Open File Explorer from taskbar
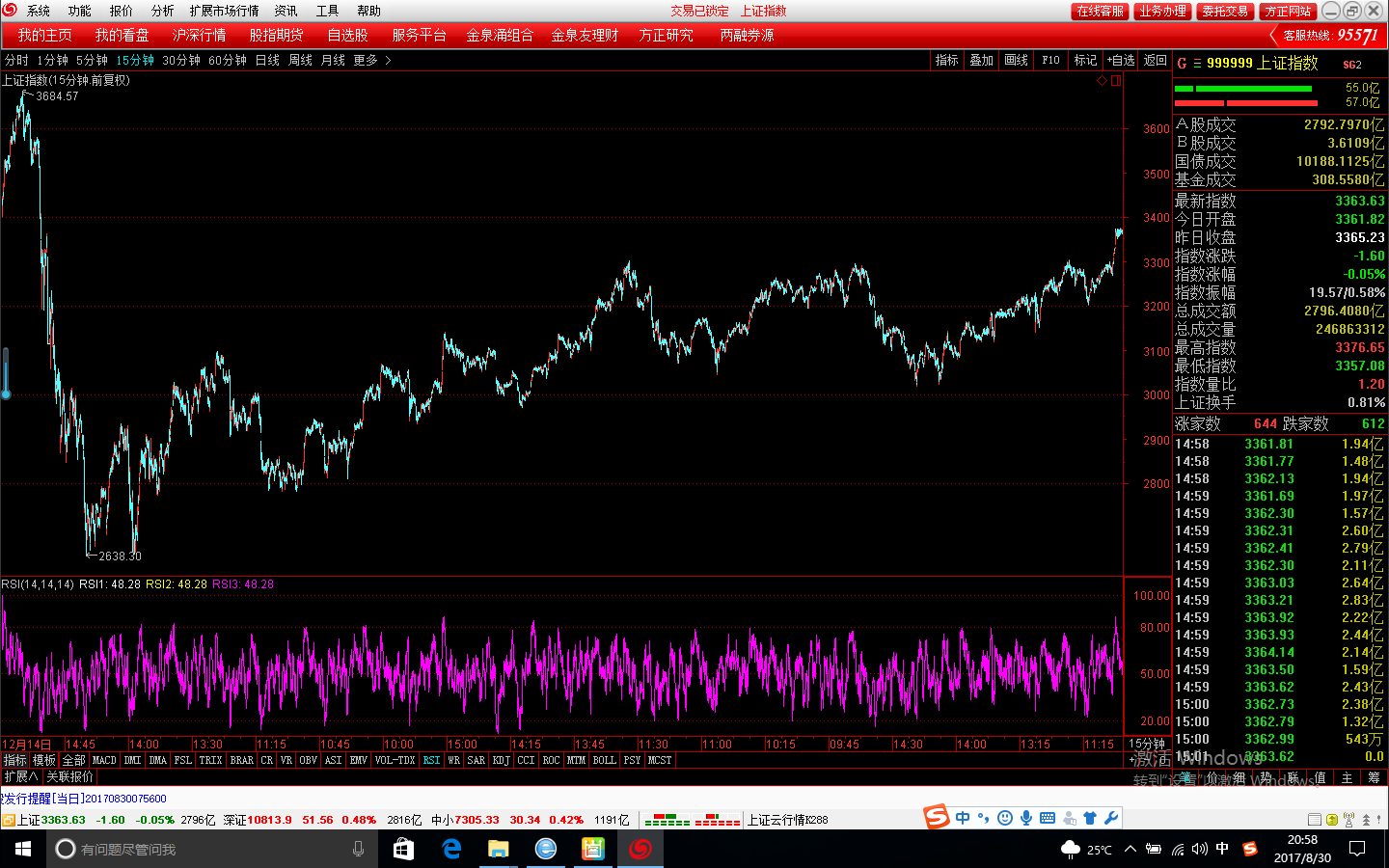This screenshot has width=1389, height=868. click(x=498, y=849)
